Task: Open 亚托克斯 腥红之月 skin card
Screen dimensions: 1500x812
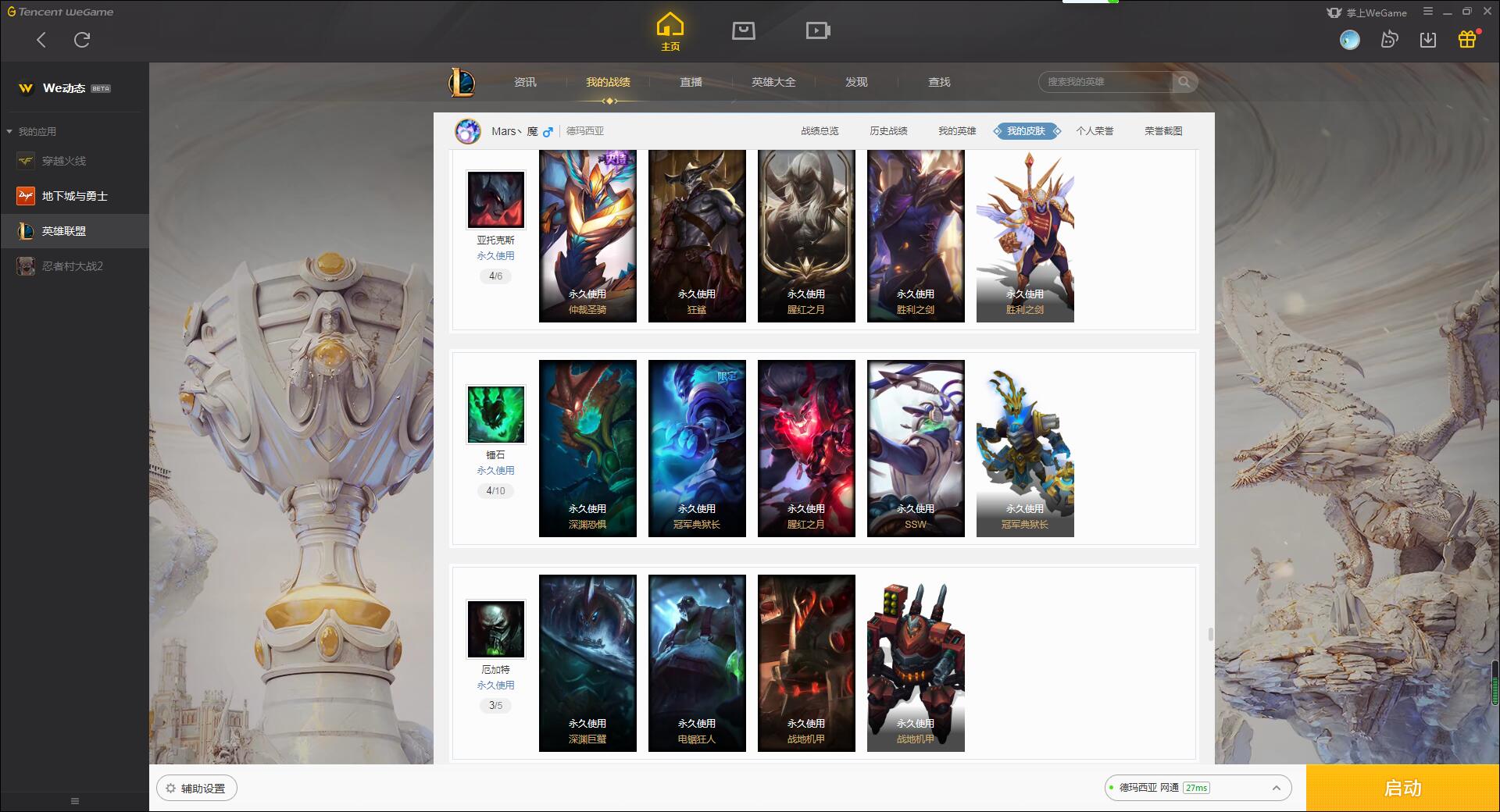Action: click(x=806, y=237)
